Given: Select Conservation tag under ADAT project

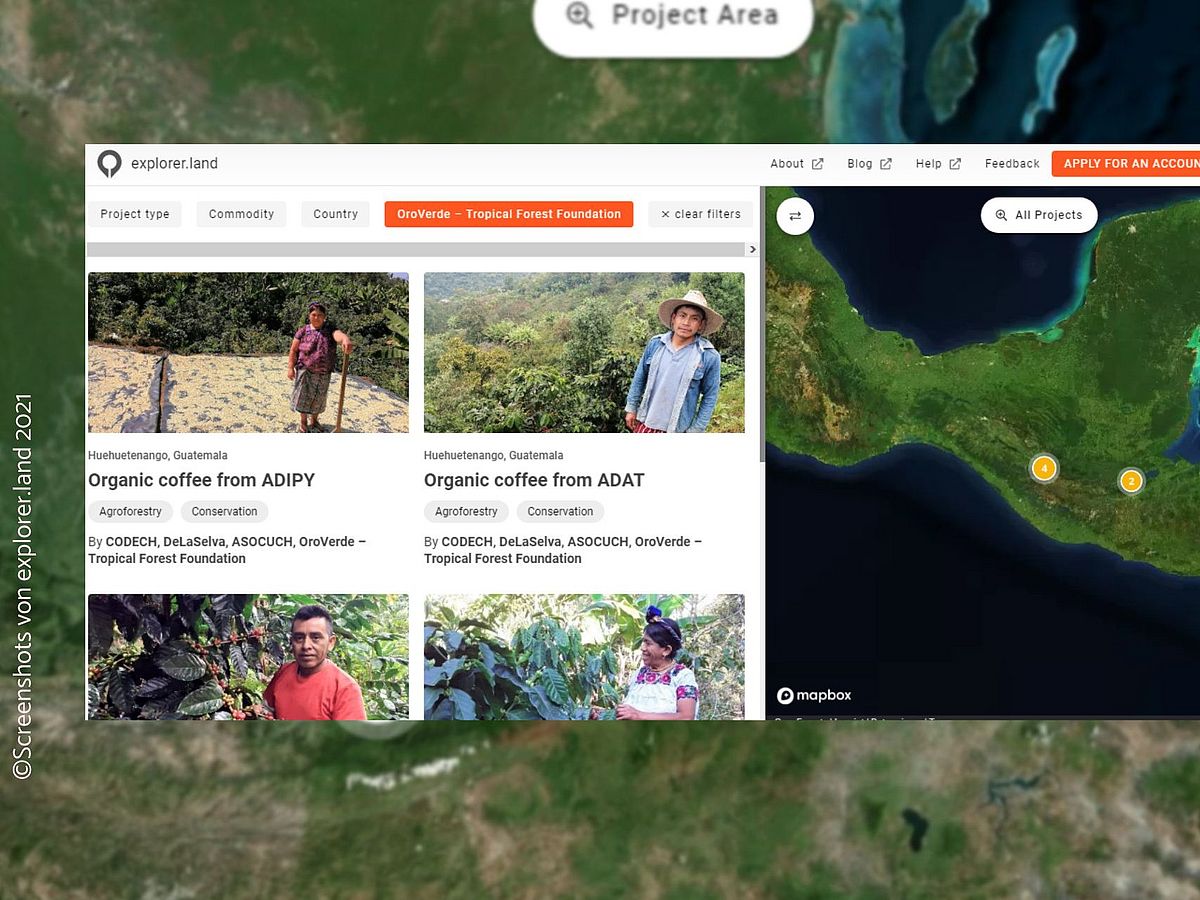Looking at the screenshot, I should (x=560, y=511).
